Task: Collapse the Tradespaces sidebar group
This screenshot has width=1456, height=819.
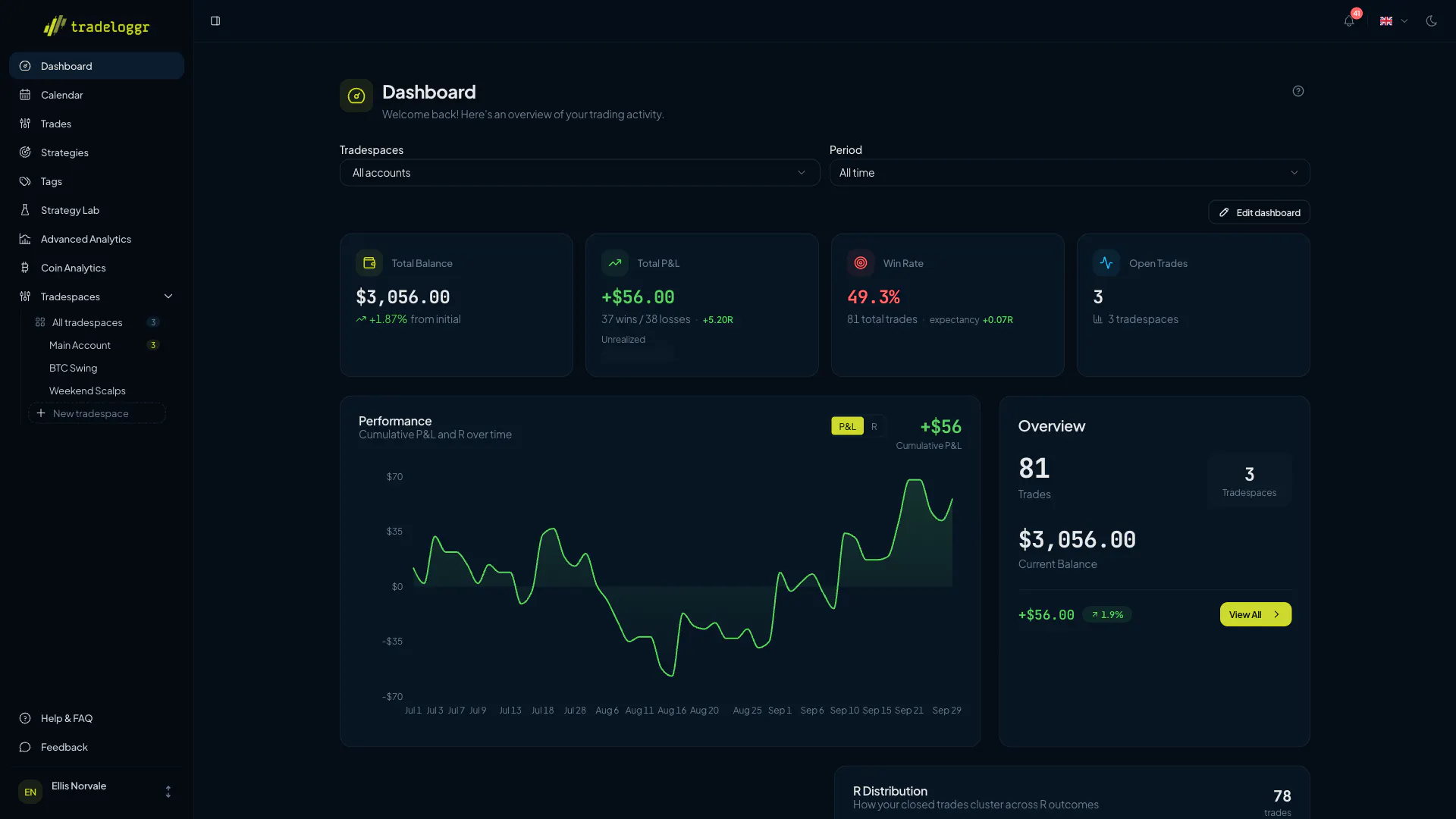Action: pyautogui.click(x=96, y=297)
